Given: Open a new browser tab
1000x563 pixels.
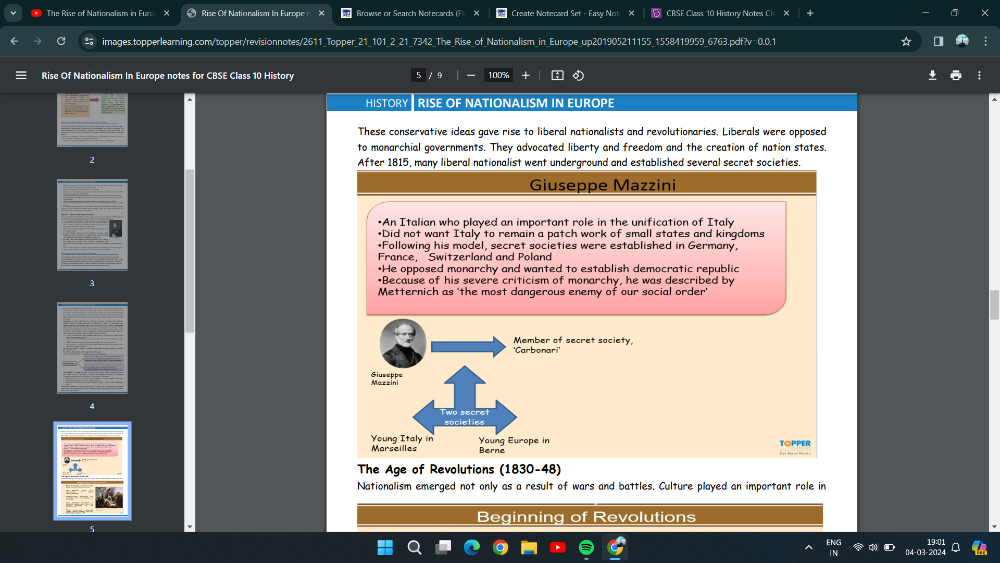Looking at the screenshot, I should tap(809, 13).
